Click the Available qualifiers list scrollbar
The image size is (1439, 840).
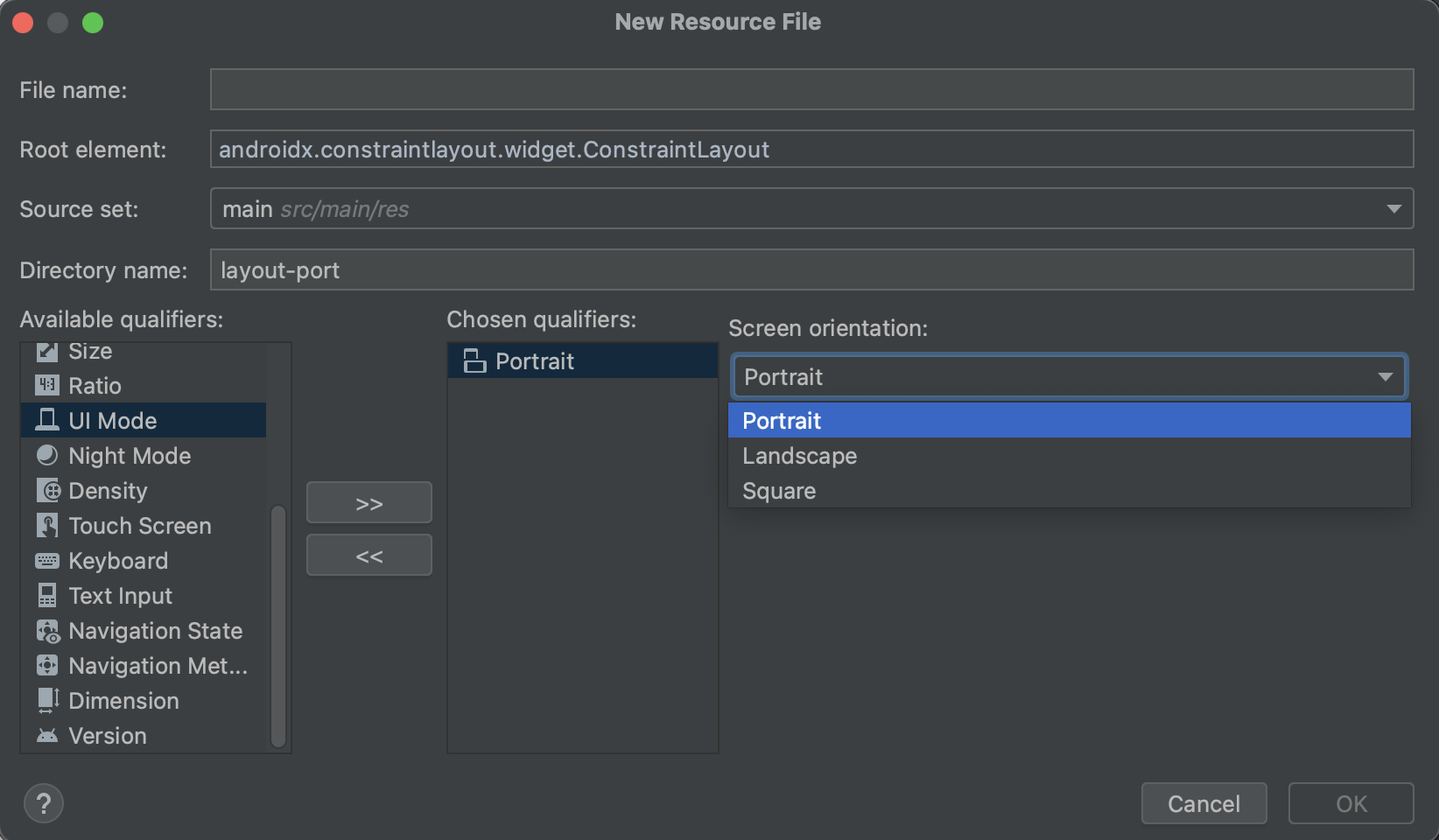(278, 626)
